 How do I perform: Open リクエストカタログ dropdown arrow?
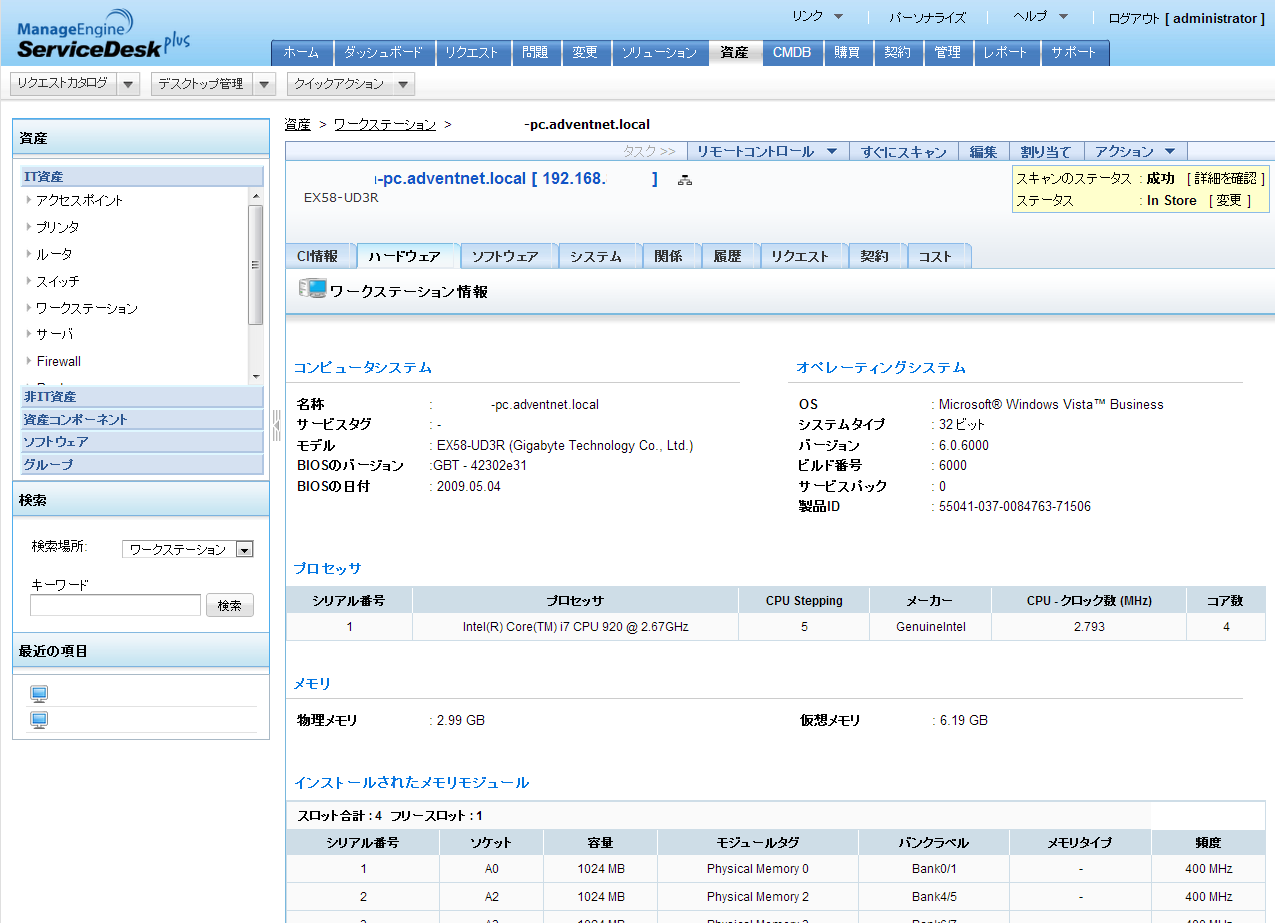coord(128,84)
